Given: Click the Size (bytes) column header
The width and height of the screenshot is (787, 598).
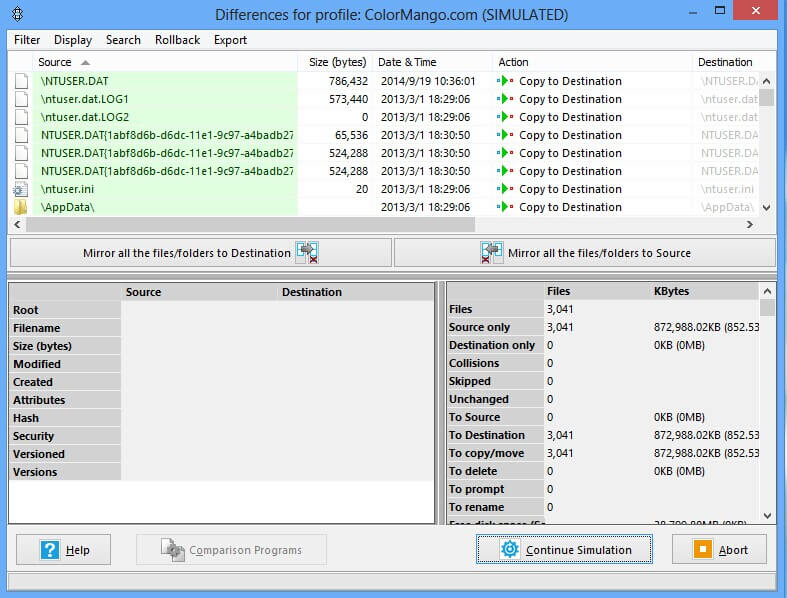Looking at the screenshot, I should point(337,62).
